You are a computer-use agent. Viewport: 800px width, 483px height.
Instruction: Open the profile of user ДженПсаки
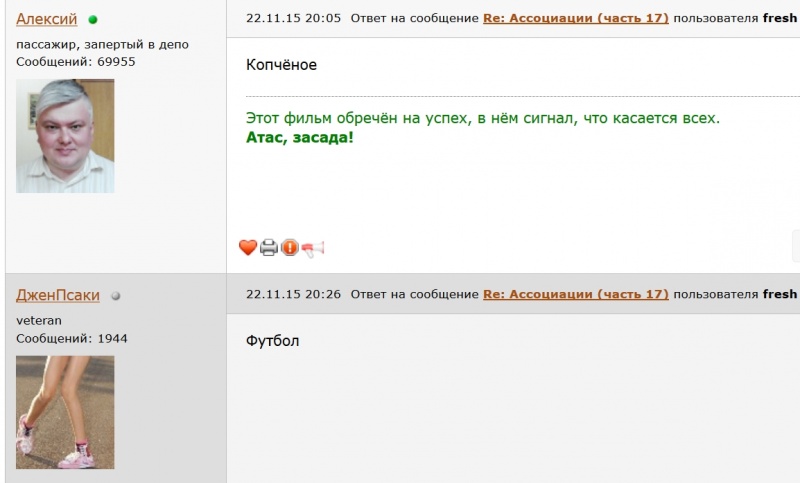[58, 295]
